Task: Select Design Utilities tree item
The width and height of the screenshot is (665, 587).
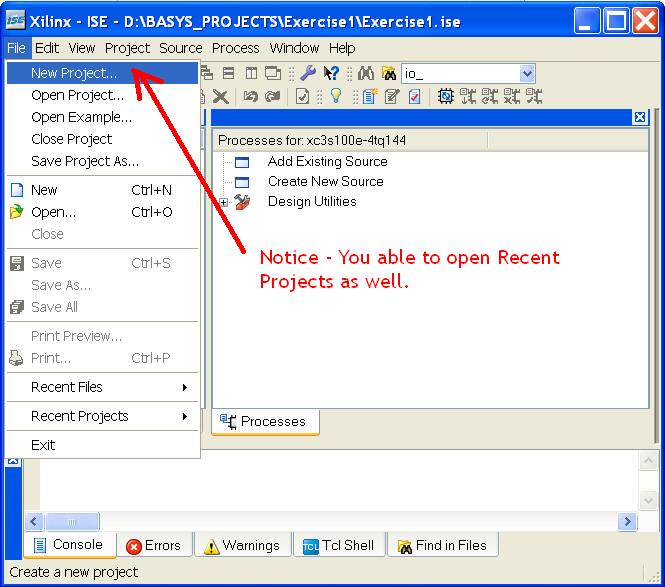Action: pos(312,201)
